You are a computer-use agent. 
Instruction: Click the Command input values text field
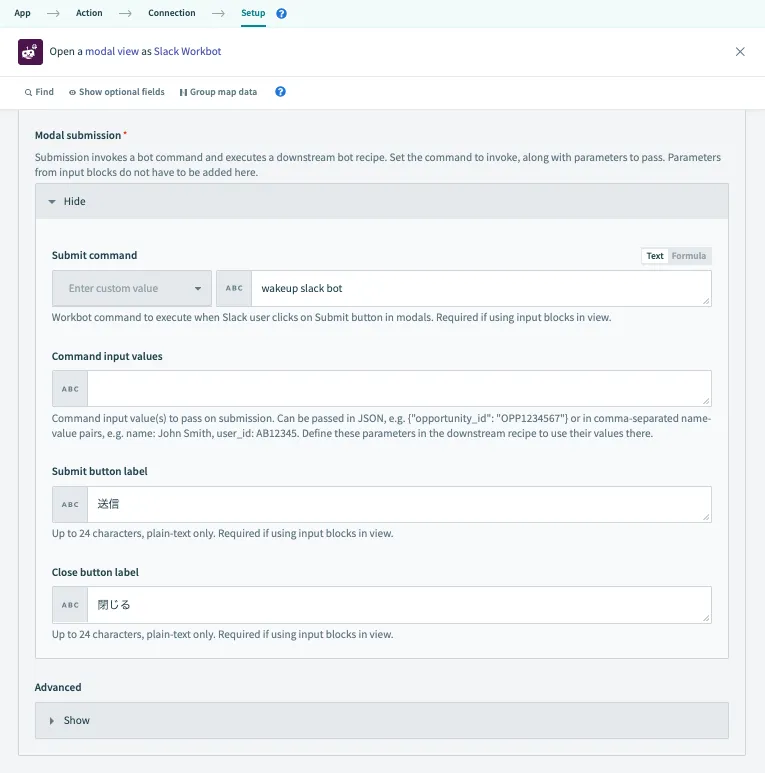(399, 388)
